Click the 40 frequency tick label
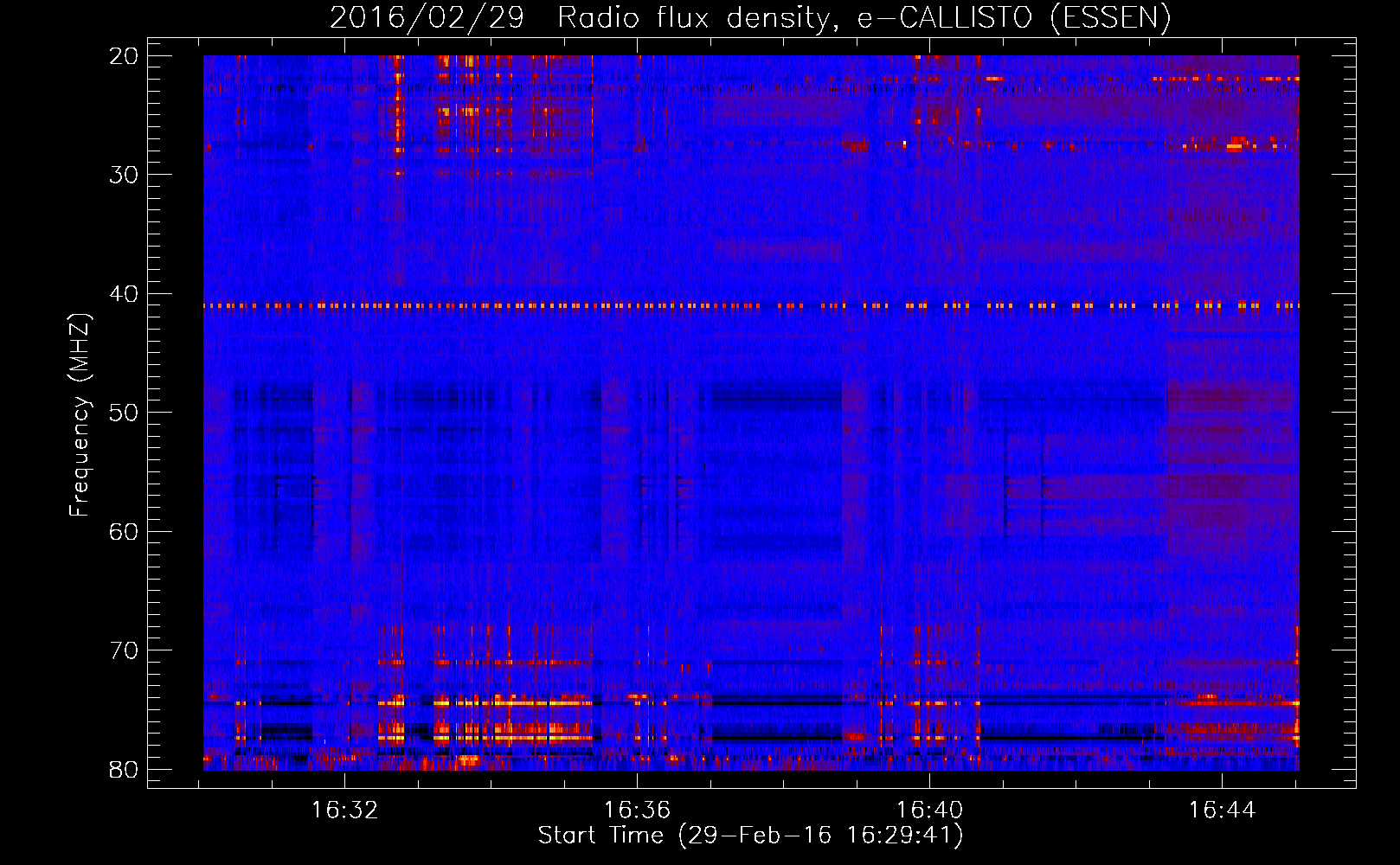1400x865 pixels. [125, 294]
